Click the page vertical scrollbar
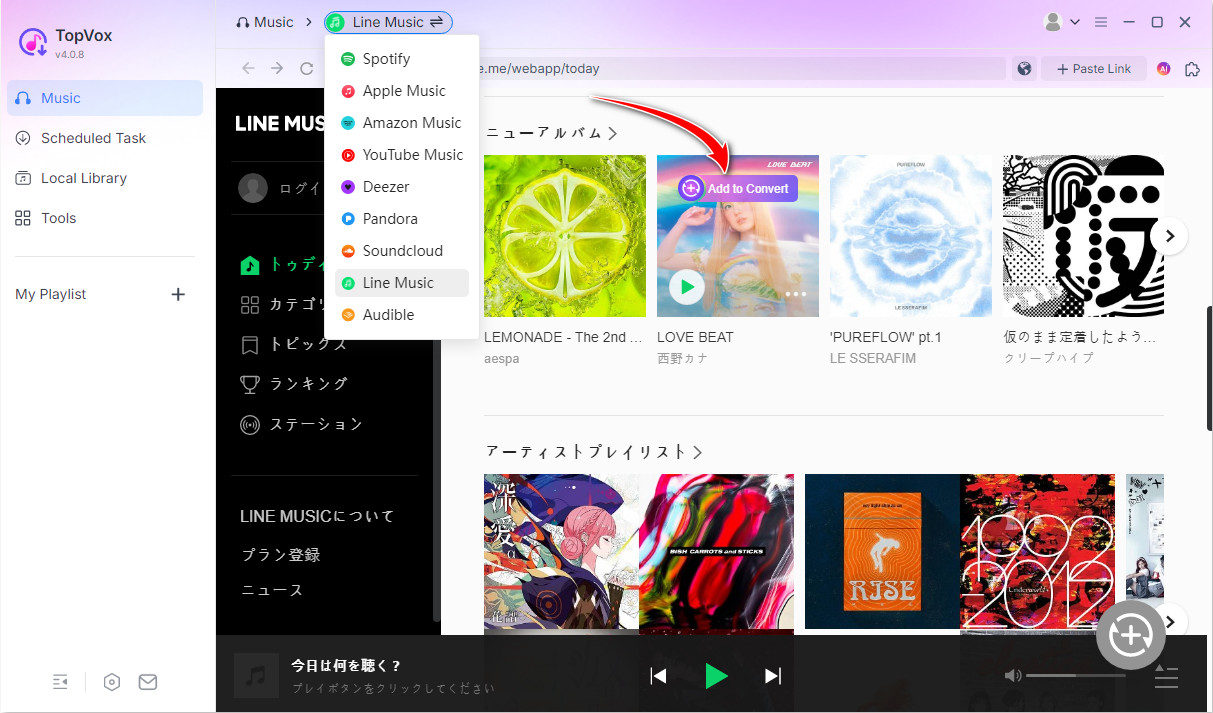The image size is (1213, 713). click(1208, 368)
